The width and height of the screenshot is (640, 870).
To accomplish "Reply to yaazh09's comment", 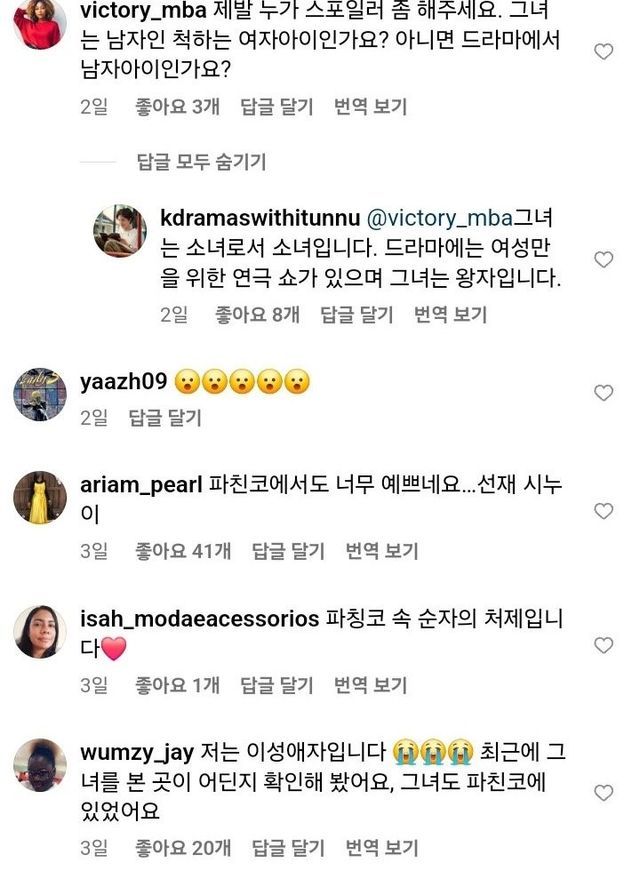I will [165, 418].
